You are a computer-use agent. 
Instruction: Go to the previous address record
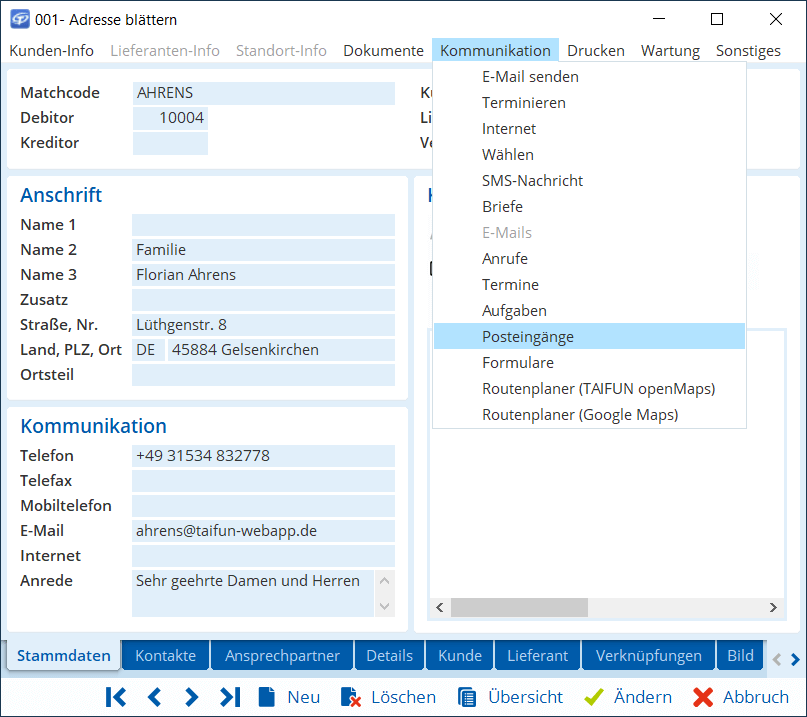(x=154, y=697)
